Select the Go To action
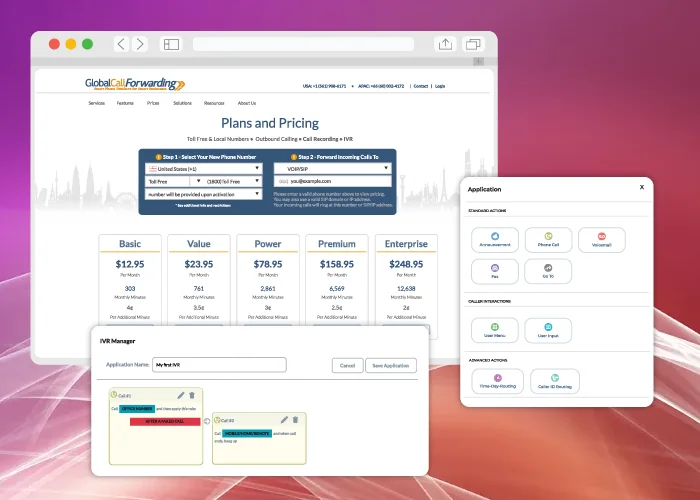 coord(548,271)
